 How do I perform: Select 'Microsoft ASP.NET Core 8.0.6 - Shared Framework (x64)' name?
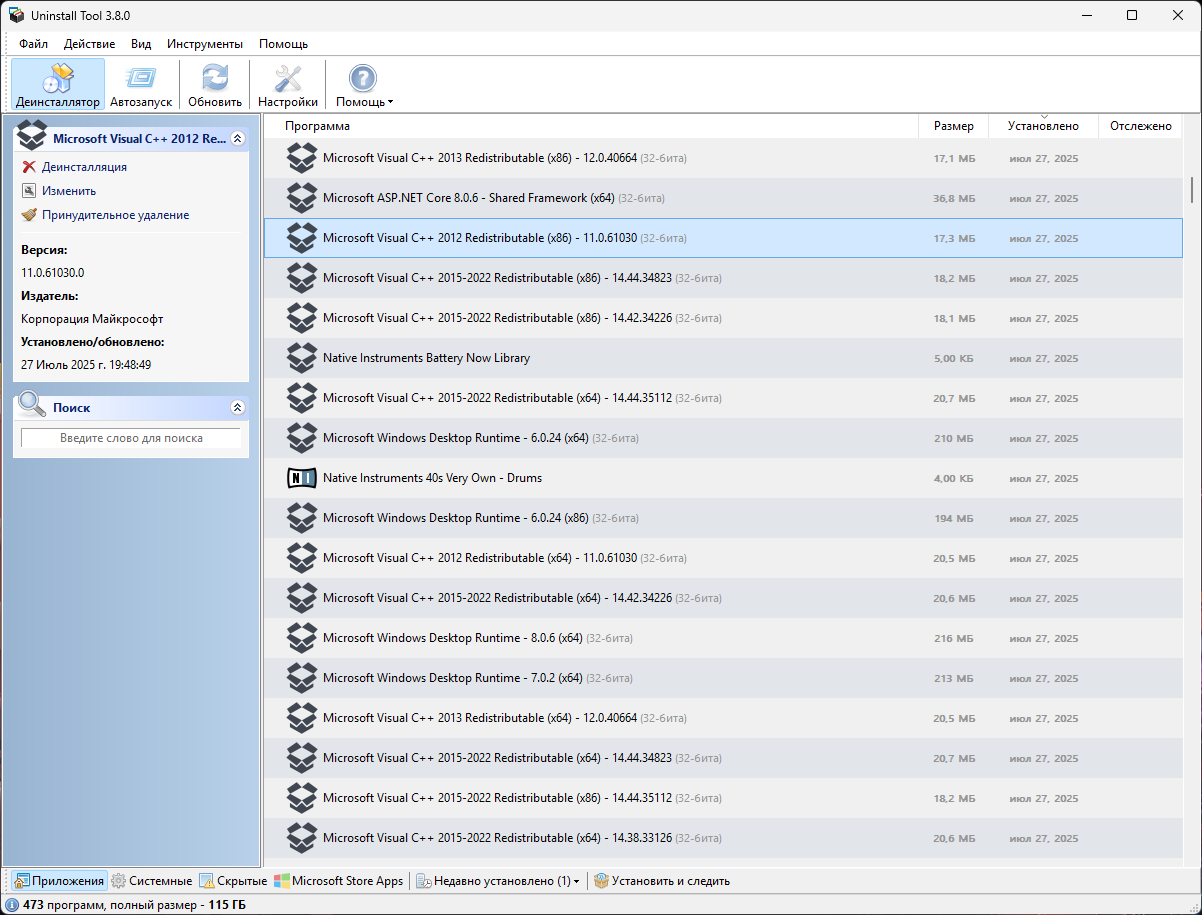click(469, 198)
